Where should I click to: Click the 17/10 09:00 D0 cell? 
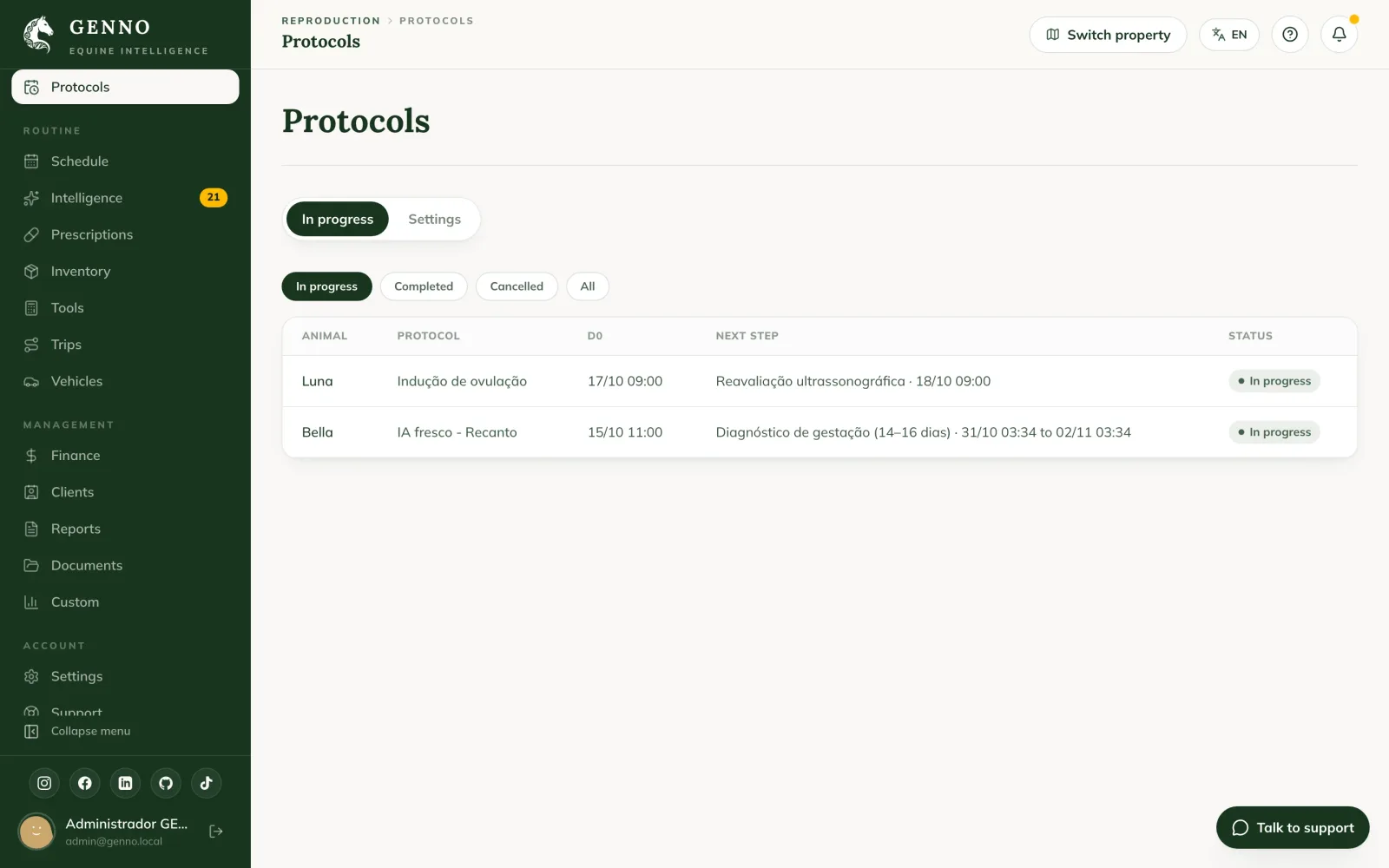tap(625, 381)
